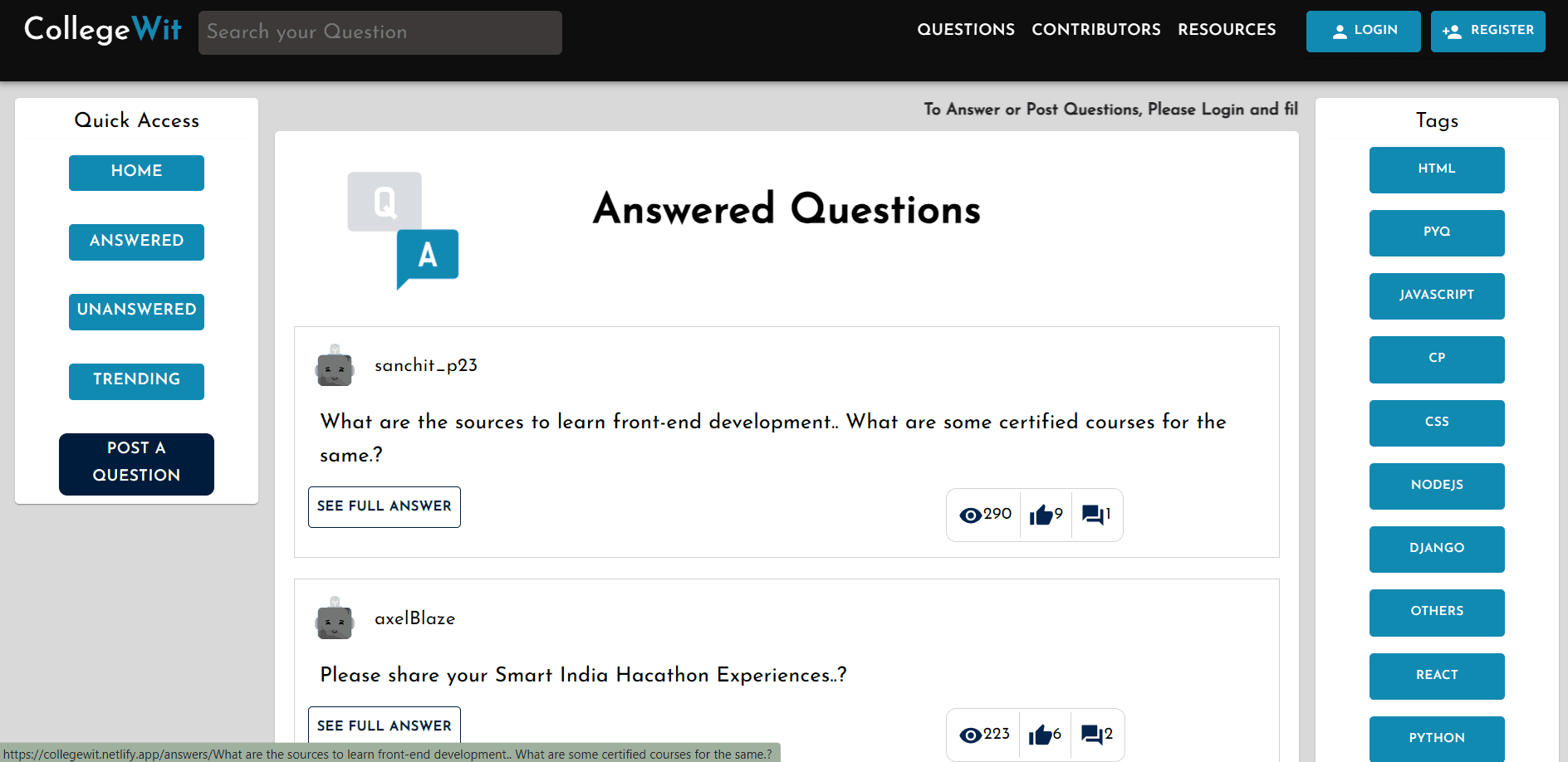Click axelBlaze's robot avatar
Image resolution: width=1568 pixels, height=762 pixels.
point(335,618)
